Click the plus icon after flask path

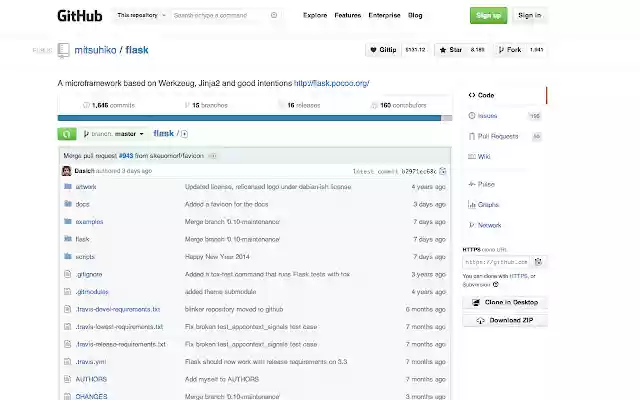(x=184, y=134)
